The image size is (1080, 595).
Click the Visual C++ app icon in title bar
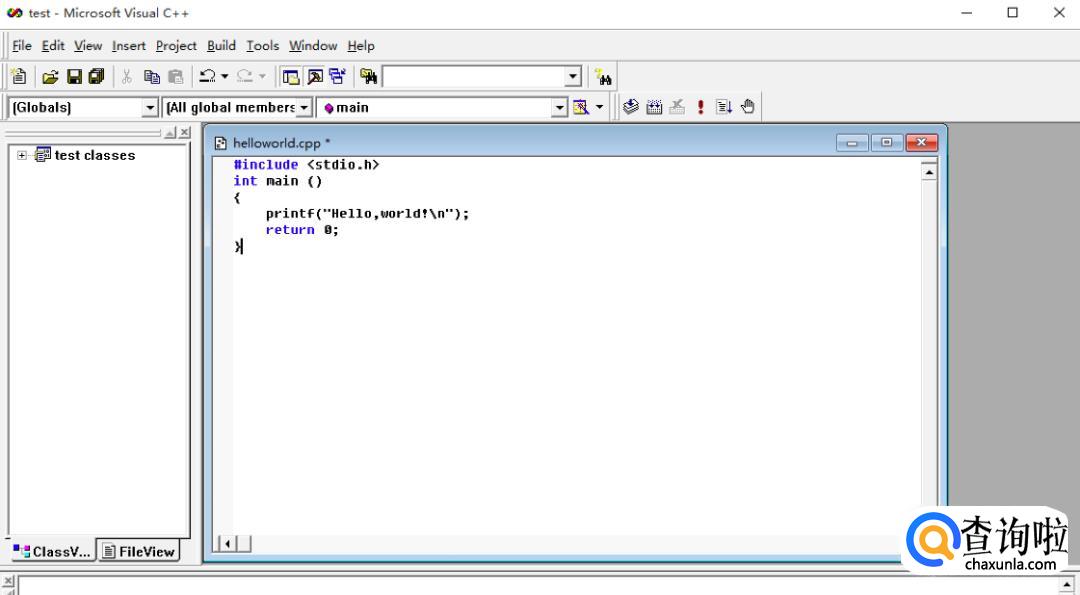coord(14,13)
